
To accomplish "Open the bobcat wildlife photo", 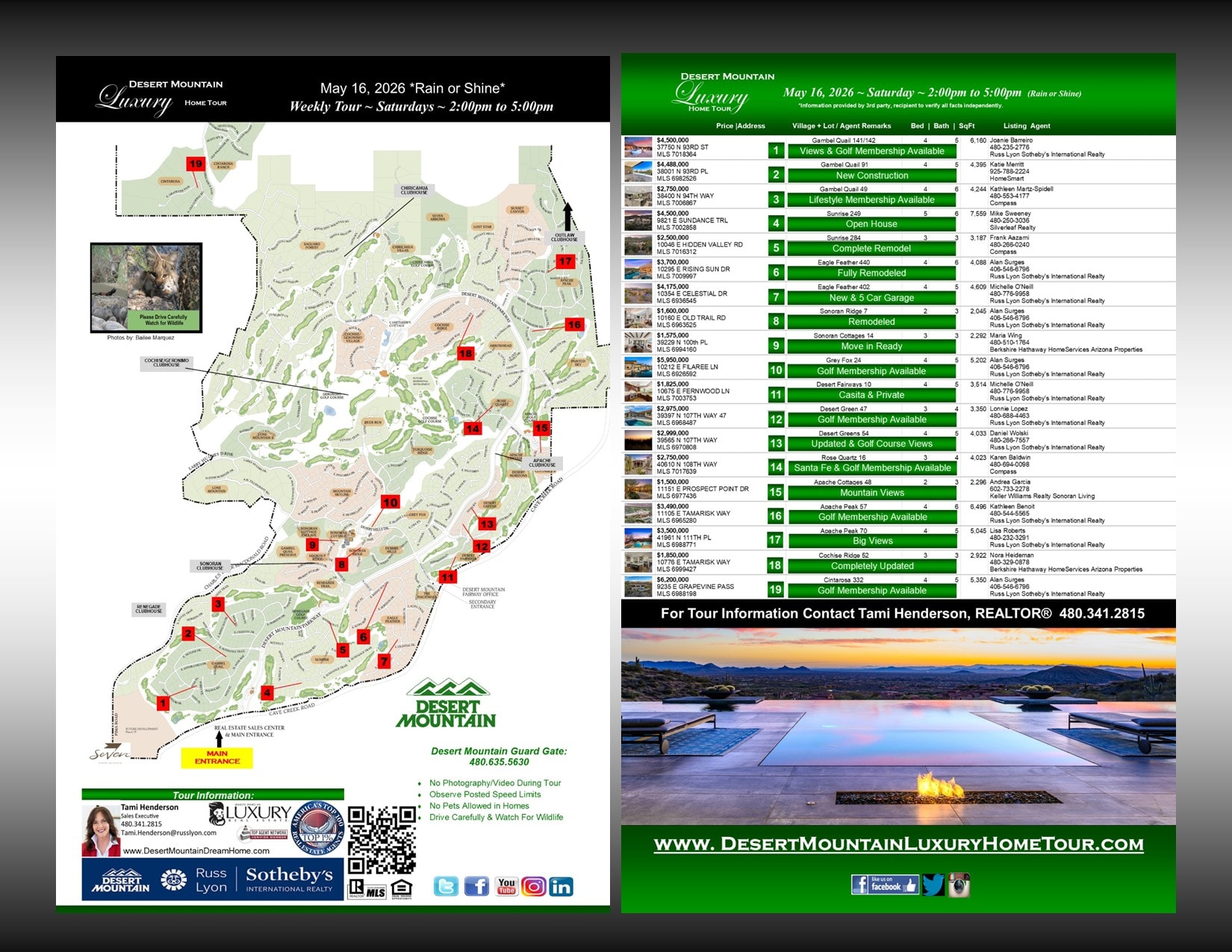I will click(x=146, y=287).
